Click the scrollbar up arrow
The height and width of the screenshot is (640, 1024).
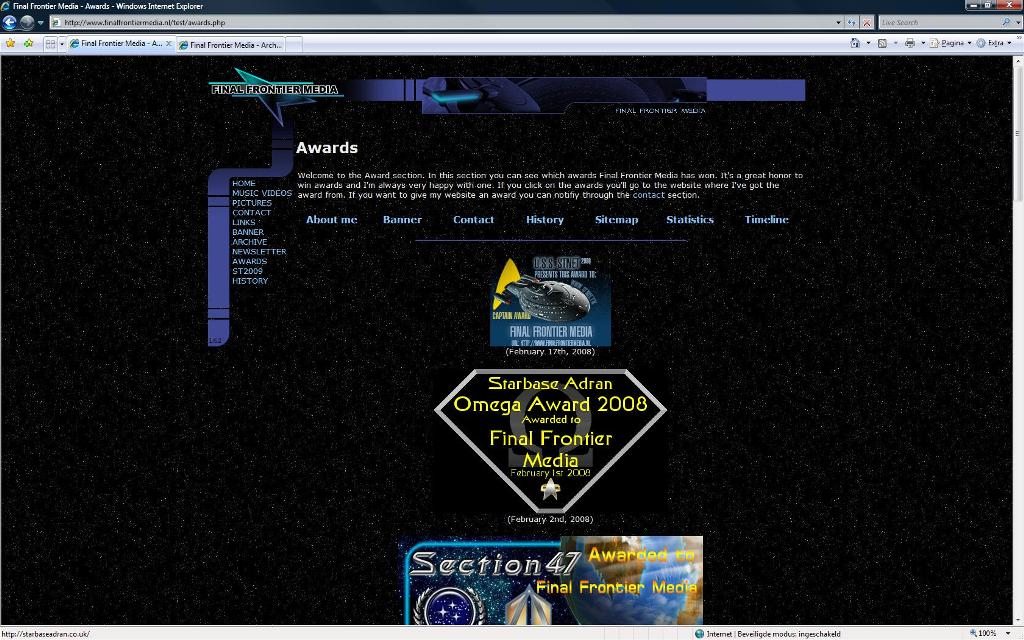1017,61
